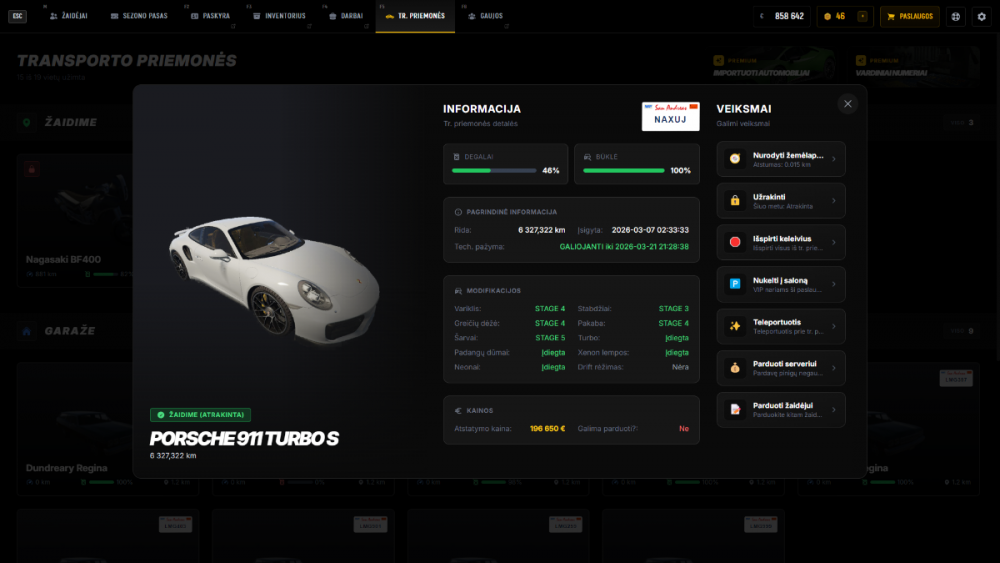Viewport: 1000px width, 563px height.
Task: Open the Sezono Pasas tab
Action: click(139, 16)
